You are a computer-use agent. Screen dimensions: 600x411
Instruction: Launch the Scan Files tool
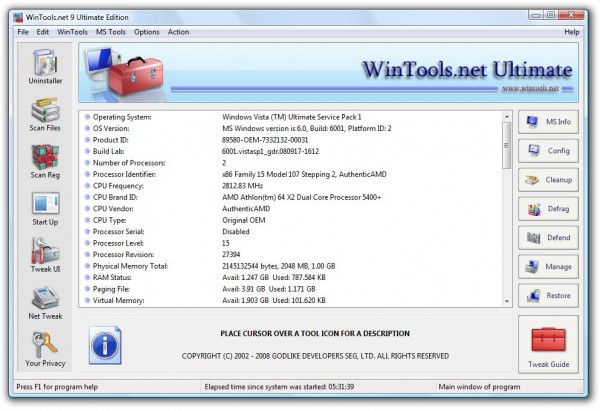[45, 114]
